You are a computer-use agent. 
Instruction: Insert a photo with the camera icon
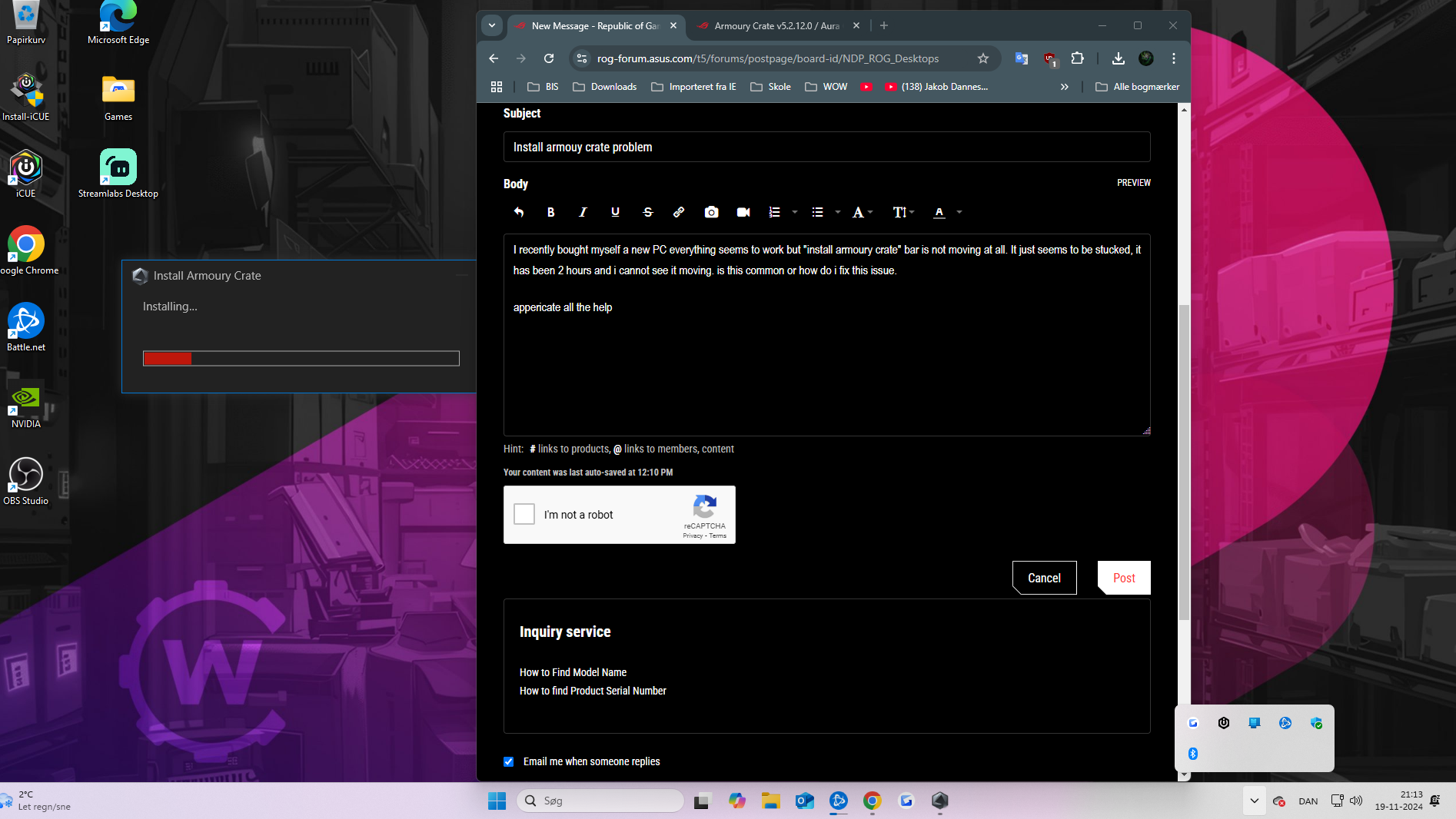coord(712,212)
